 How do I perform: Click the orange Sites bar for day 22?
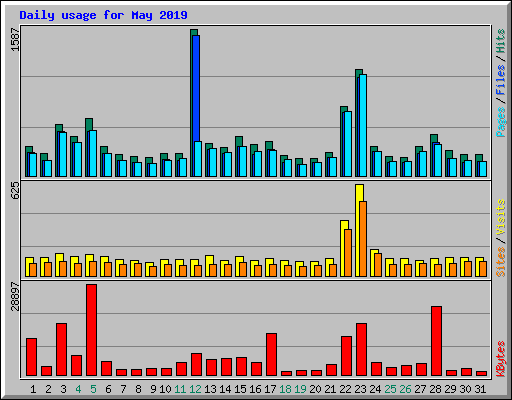[x=348, y=253]
